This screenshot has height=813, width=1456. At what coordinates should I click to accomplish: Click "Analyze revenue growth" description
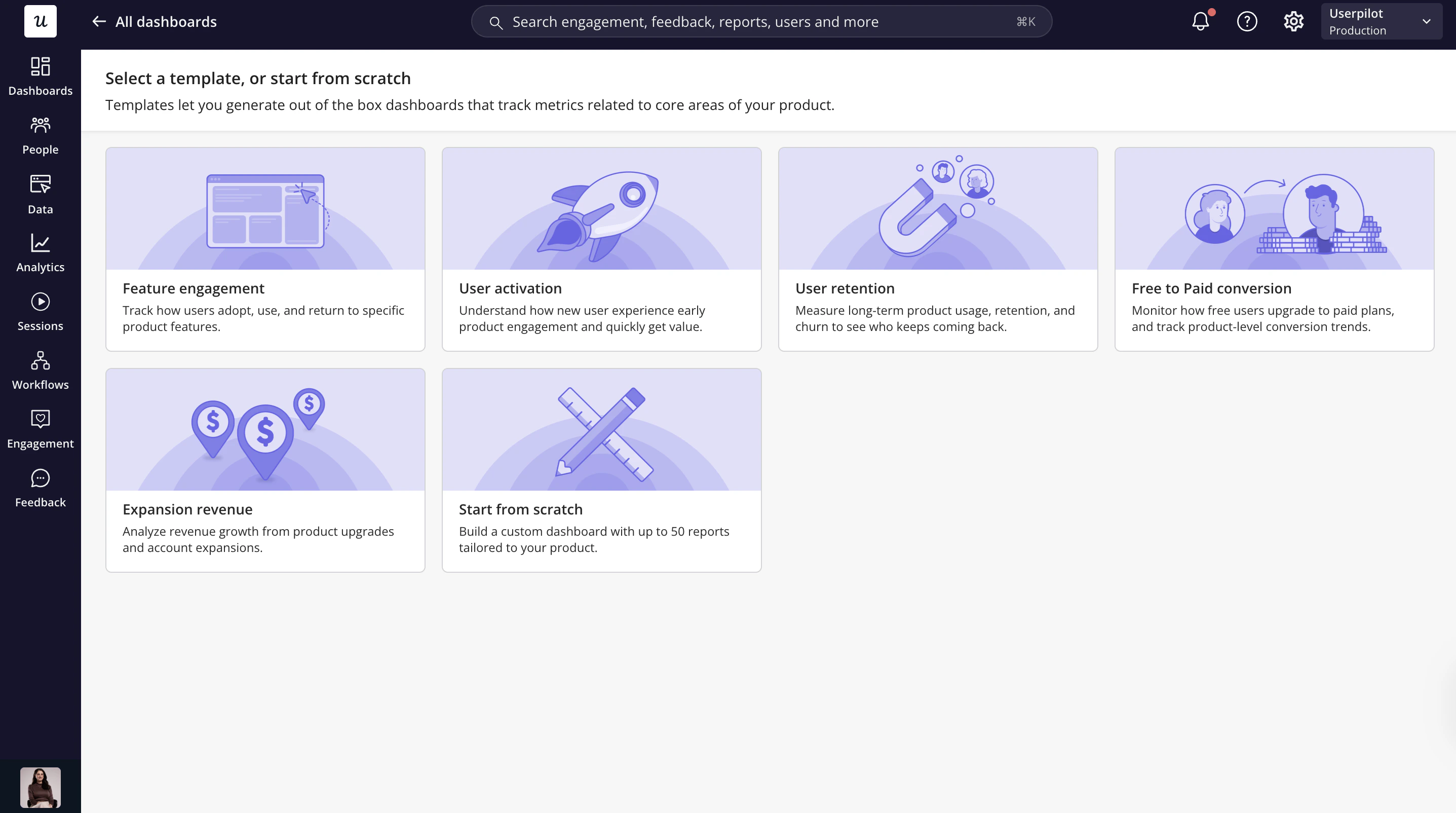coord(258,539)
